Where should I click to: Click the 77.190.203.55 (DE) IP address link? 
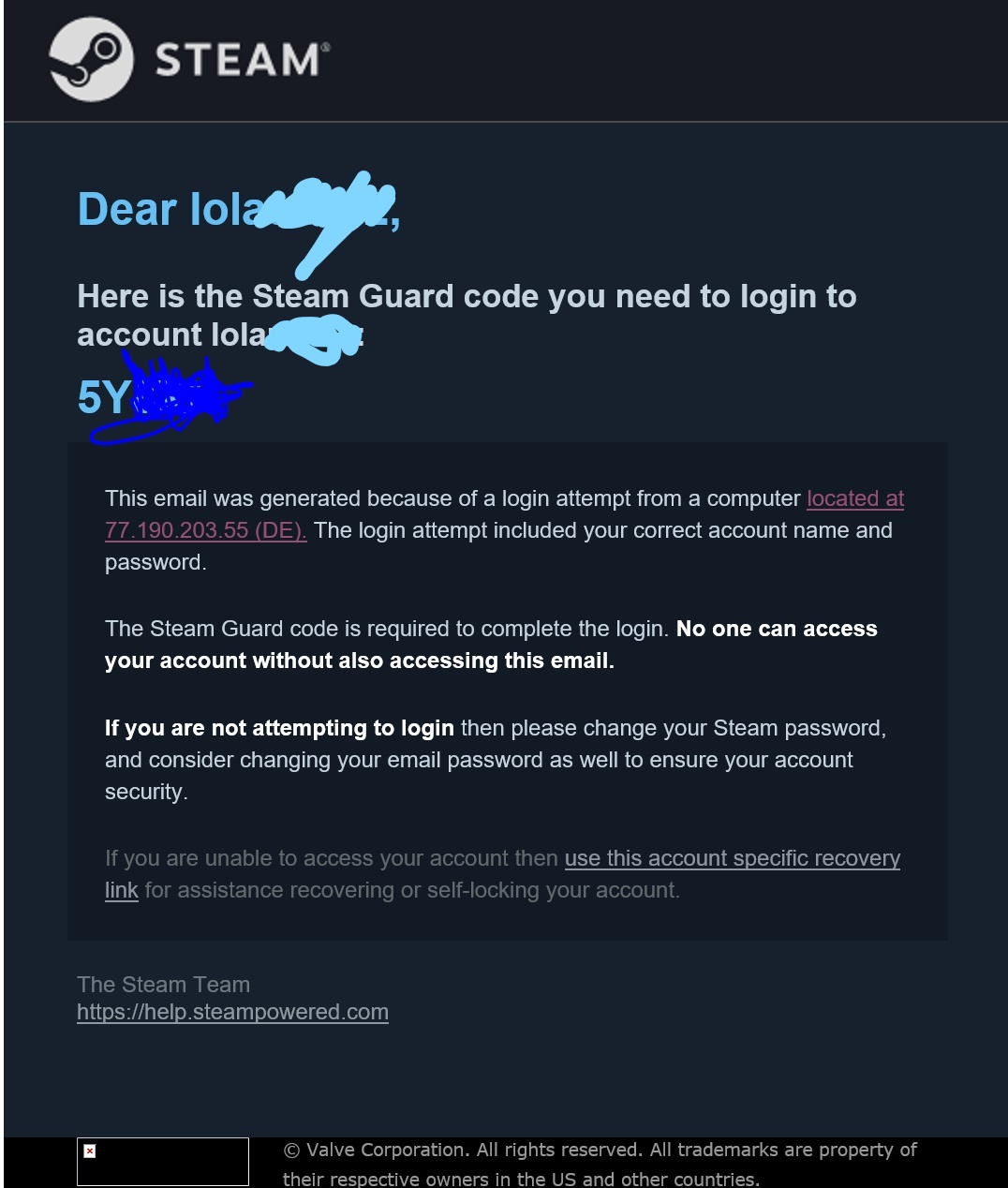[x=205, y=530]
